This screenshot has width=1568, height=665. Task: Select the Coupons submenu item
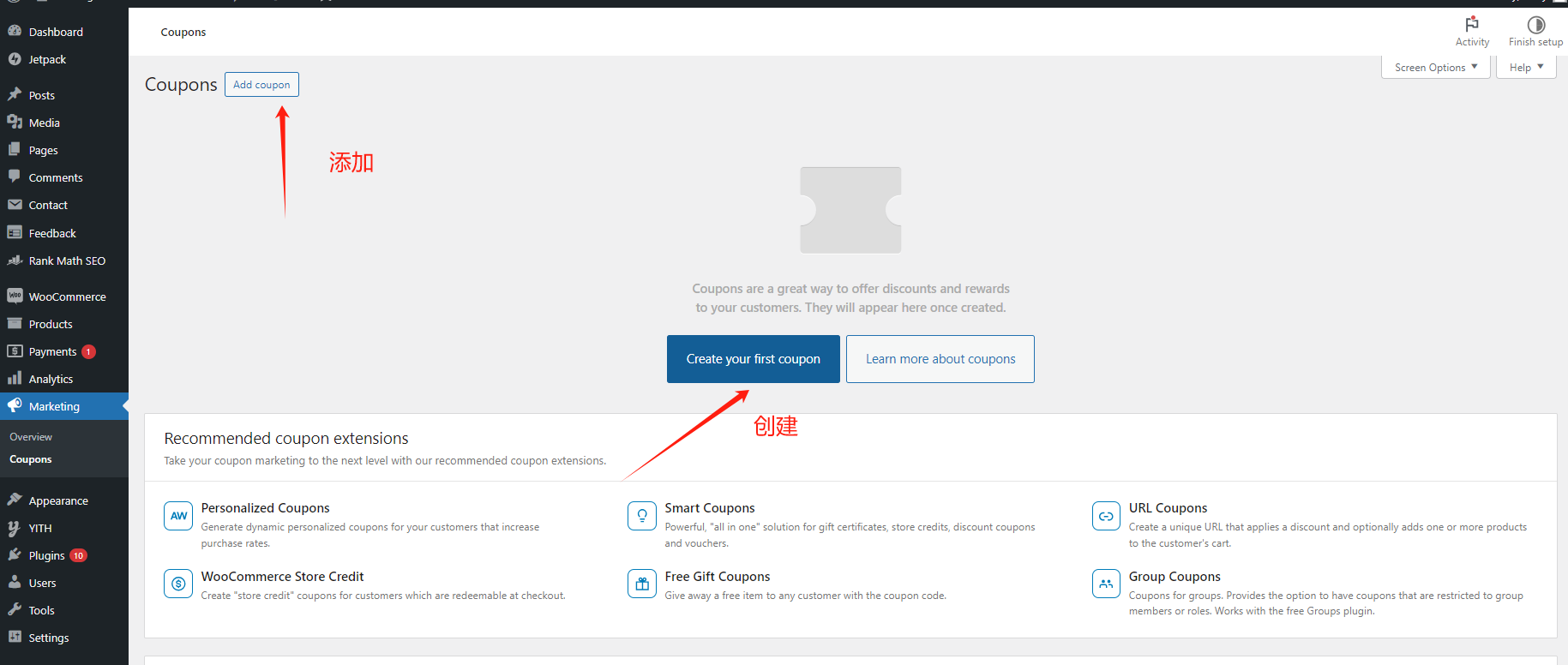(x=31, y=459)
